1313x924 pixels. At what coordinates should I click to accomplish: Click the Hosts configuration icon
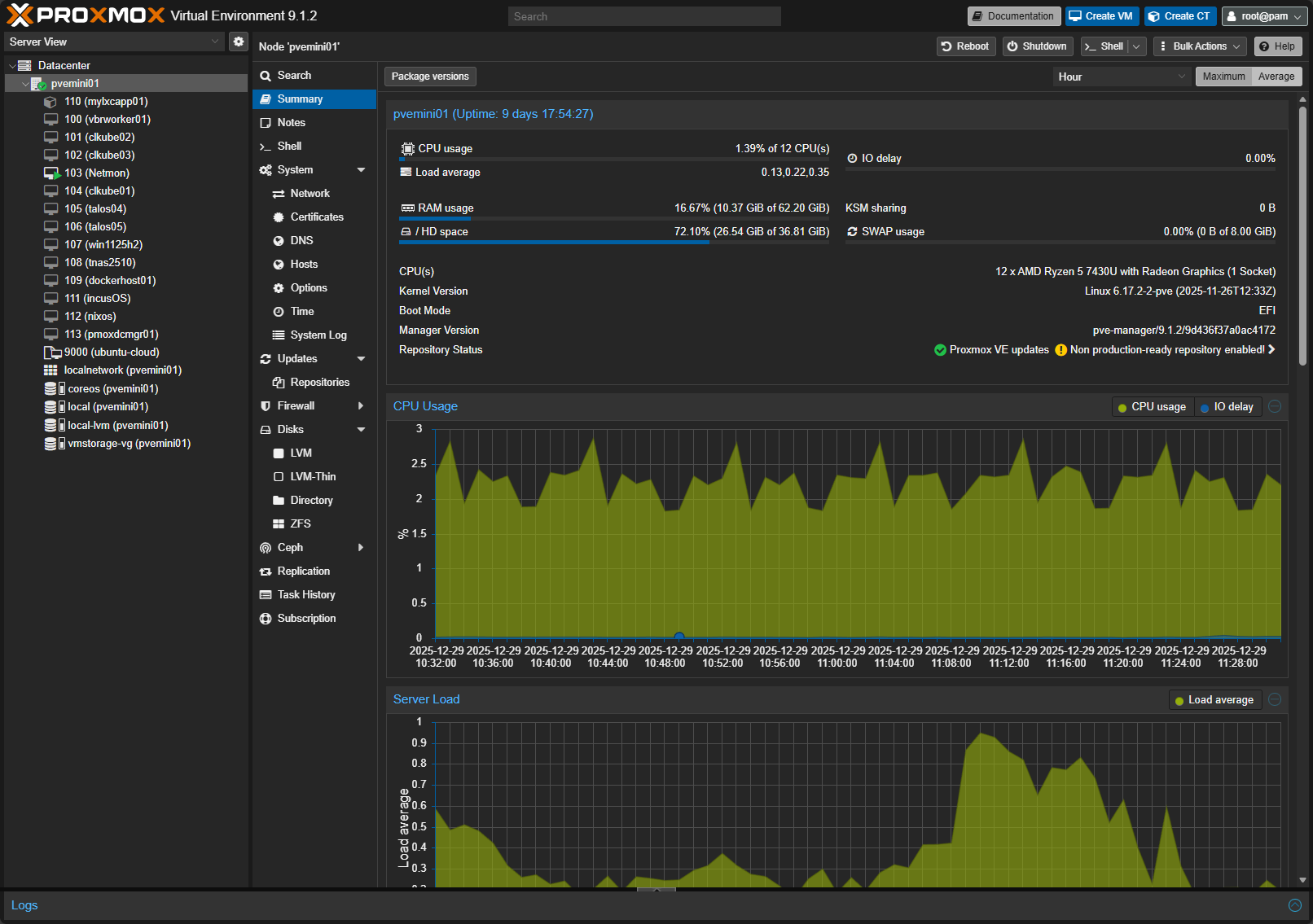279,264
